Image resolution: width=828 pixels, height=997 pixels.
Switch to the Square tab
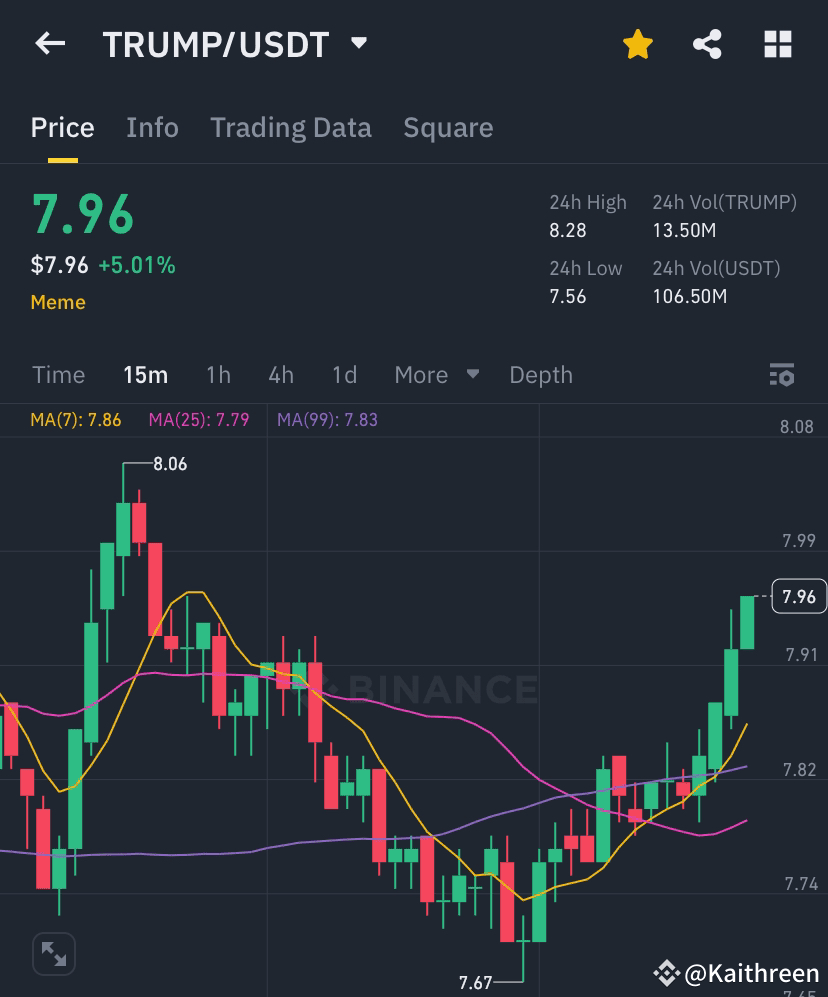coord(448,127)
